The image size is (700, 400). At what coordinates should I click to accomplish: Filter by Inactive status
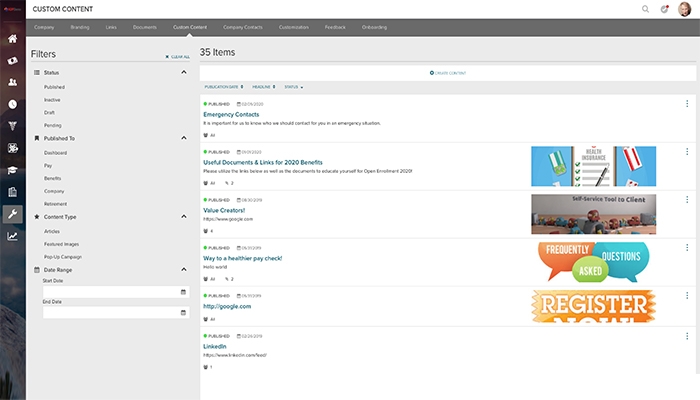[x=52, y=100]
